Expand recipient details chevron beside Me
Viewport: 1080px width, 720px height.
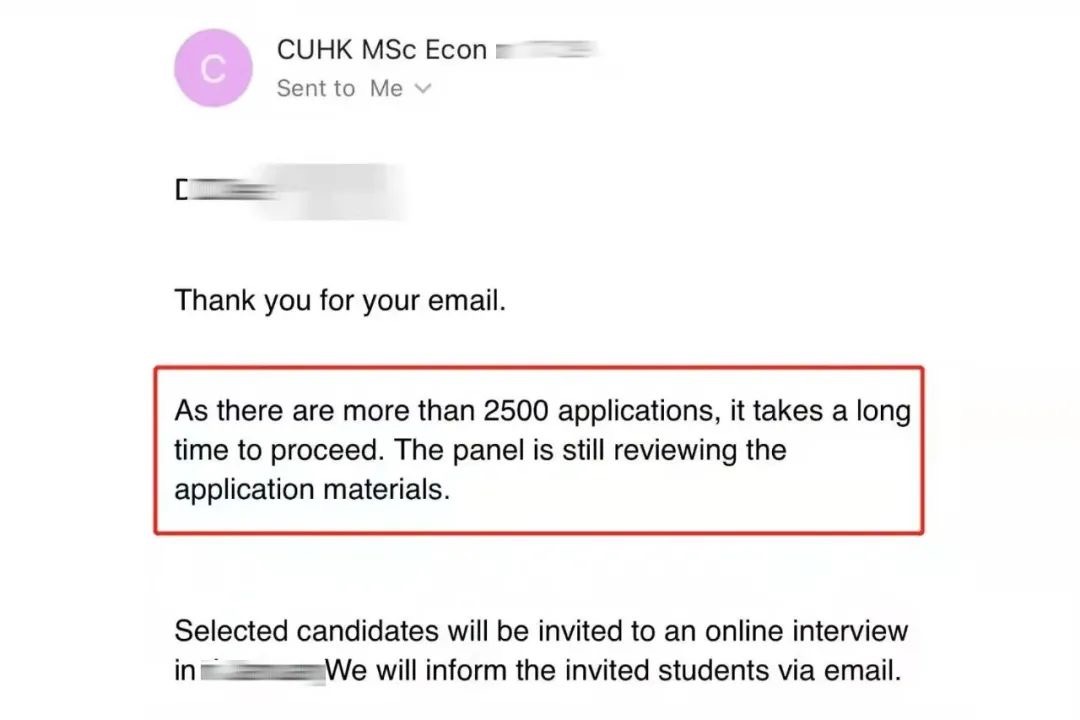pyautogui.click(x=422, y=88)
